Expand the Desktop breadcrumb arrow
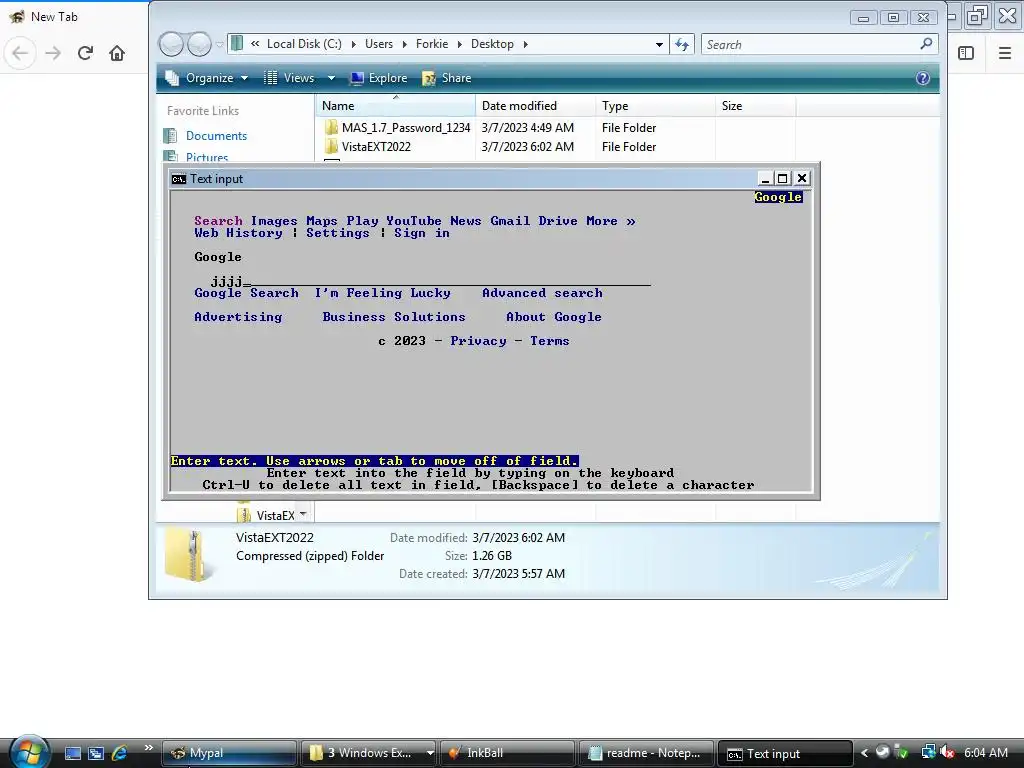The image size is (1024, 768). pos(525,44)
